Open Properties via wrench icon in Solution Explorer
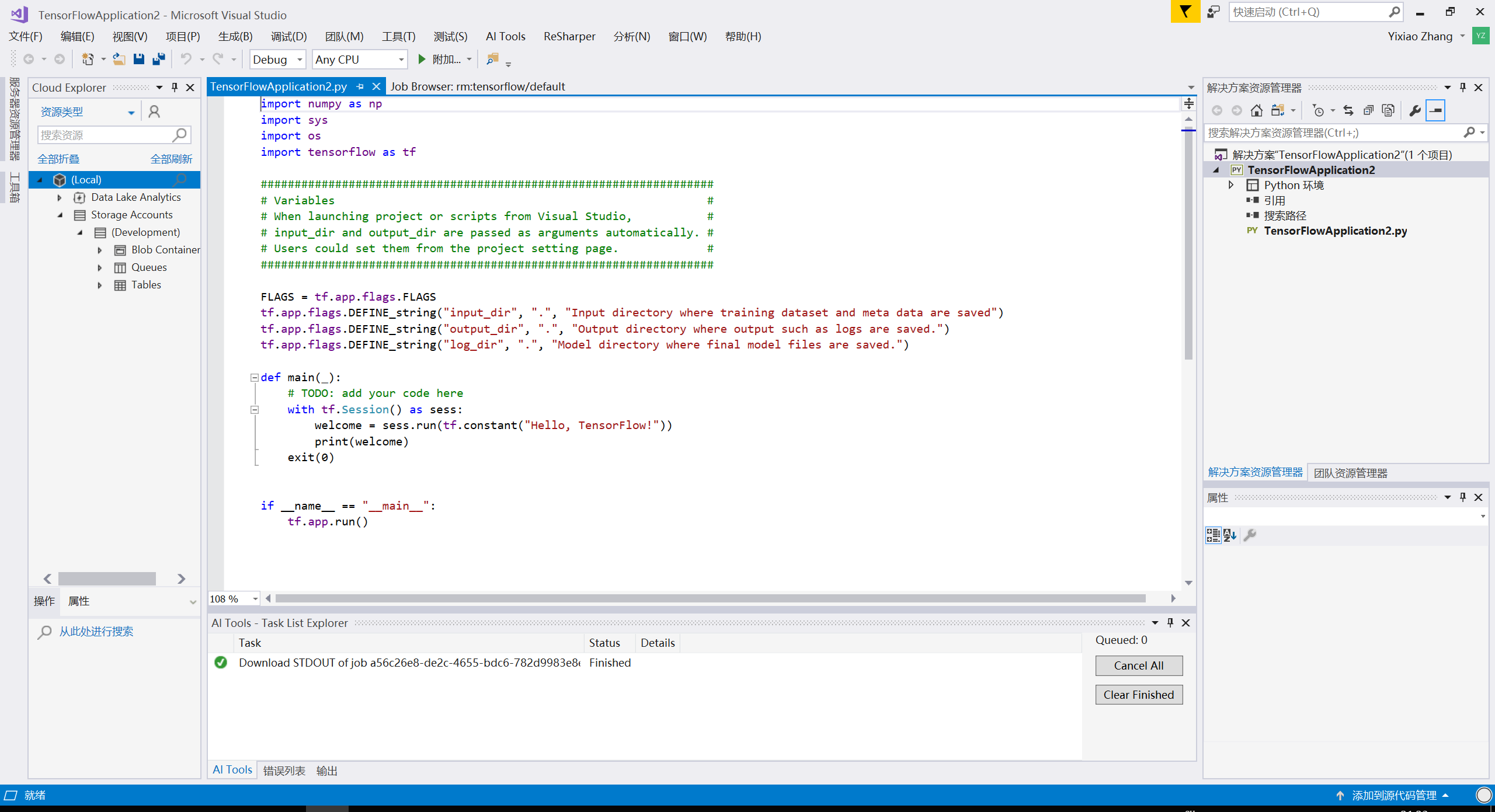The height and width of the screenshot is (812, 1495). pyautogui.click(x=1415, y=110)
